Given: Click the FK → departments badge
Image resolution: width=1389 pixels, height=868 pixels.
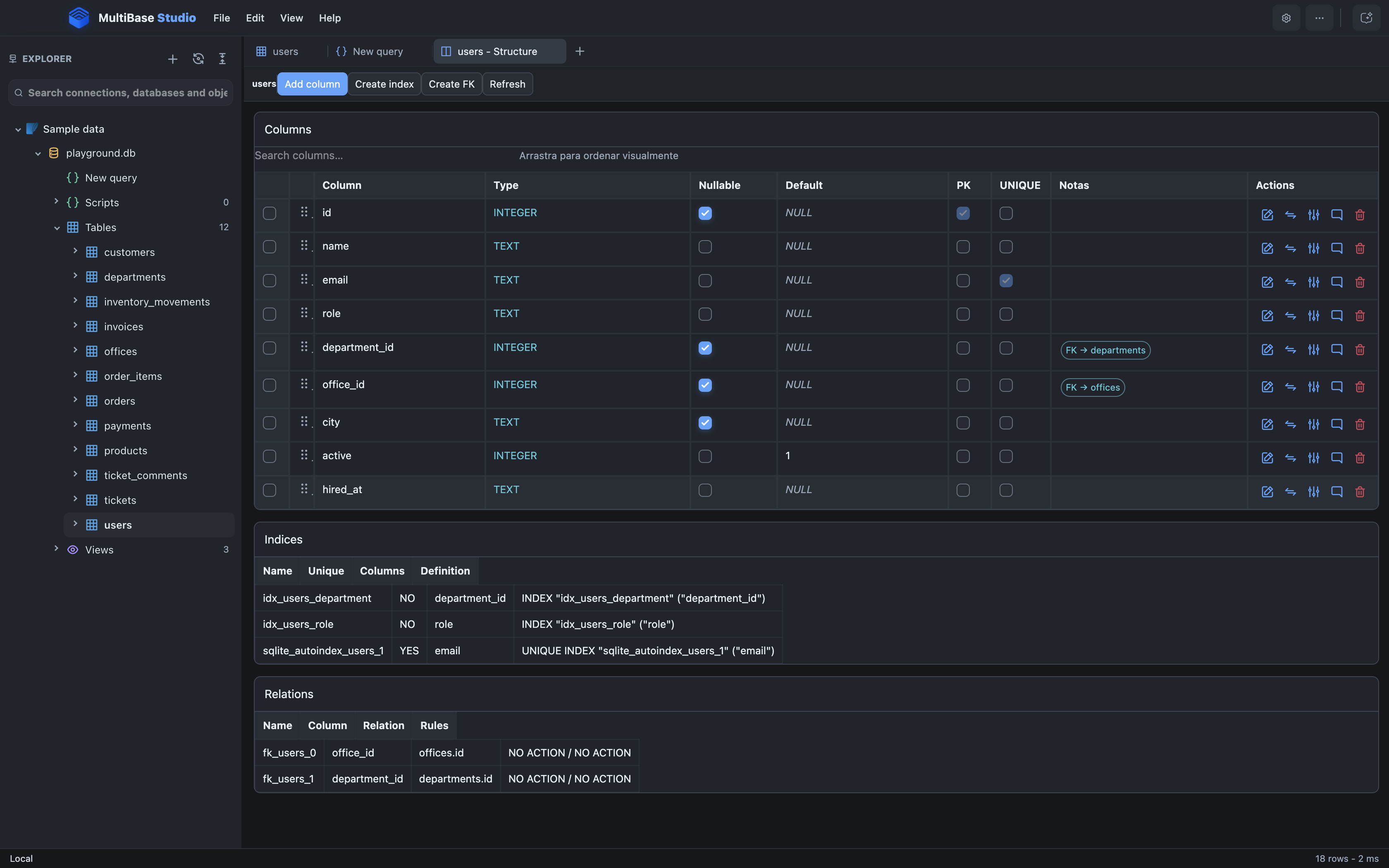Looking at the screenshot, I should (1105, 350).
